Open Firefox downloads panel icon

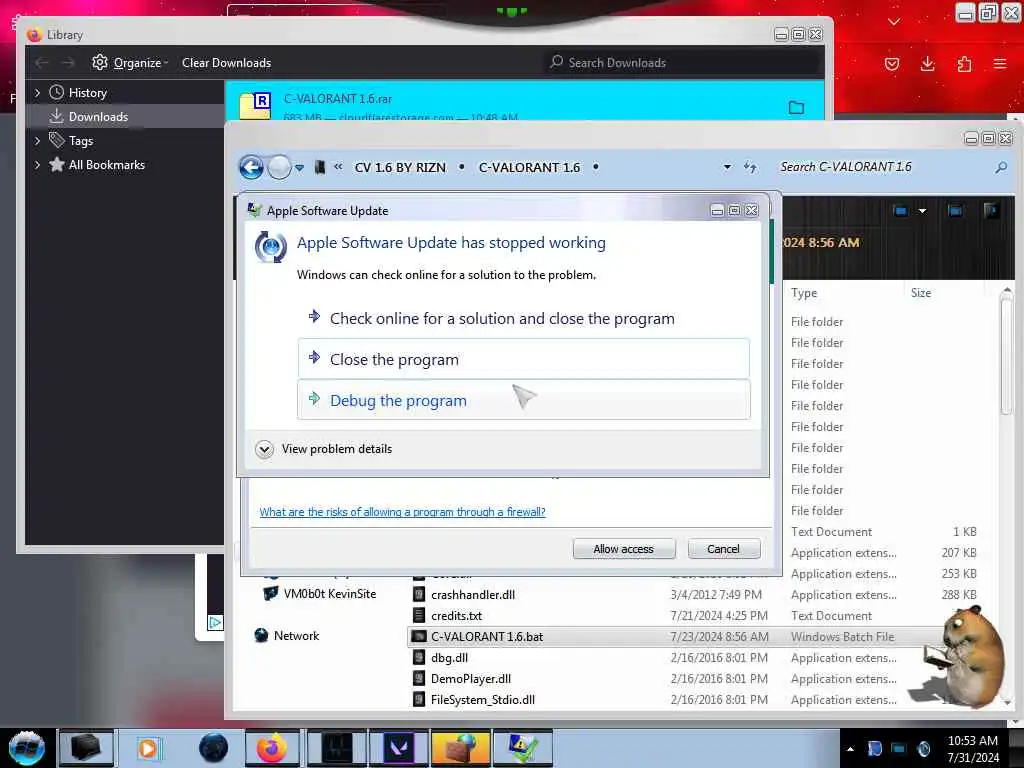pos(927,63)
